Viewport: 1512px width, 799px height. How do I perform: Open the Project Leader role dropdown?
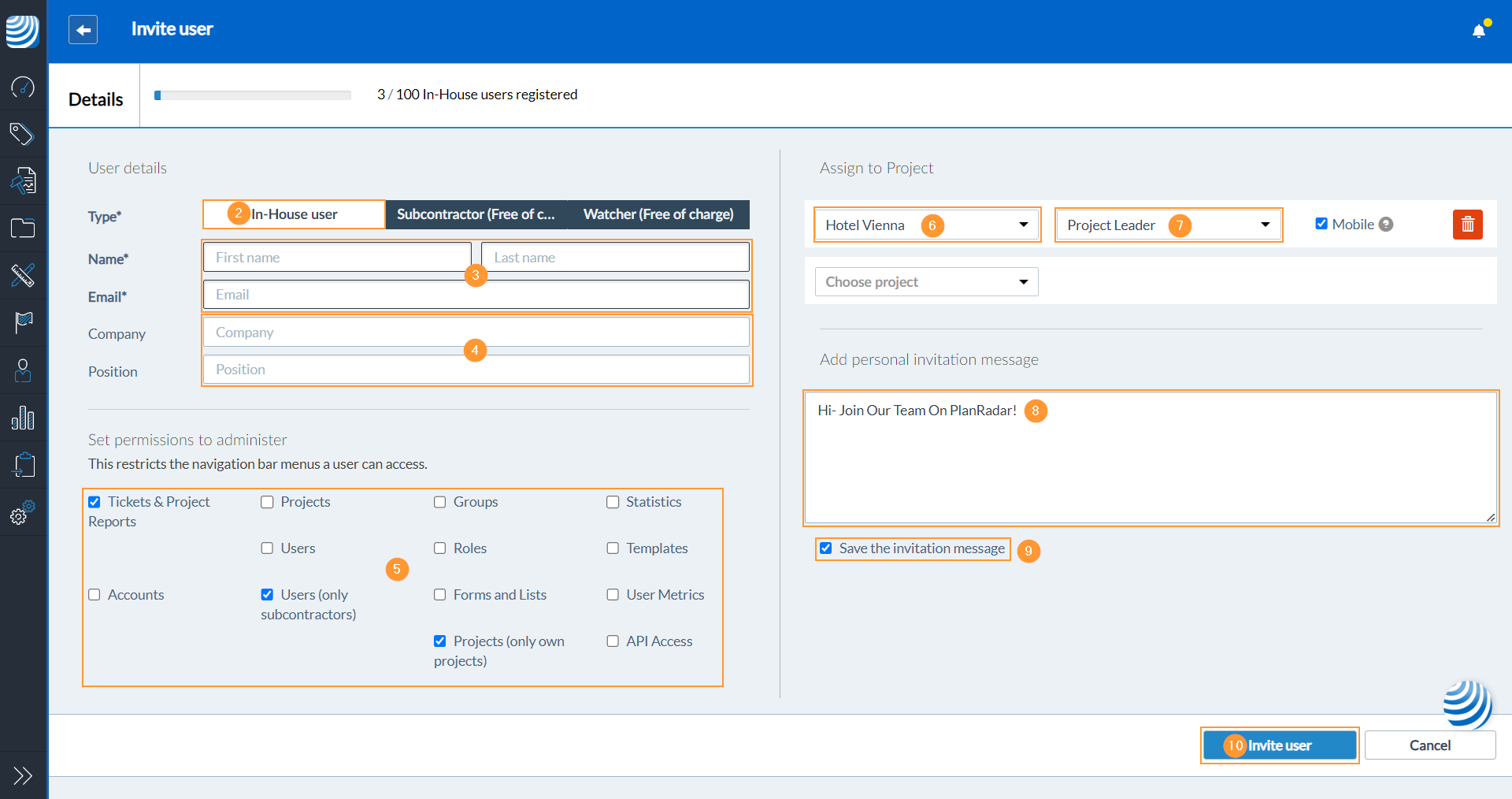pyautogui.click(x=1168, y=225)
